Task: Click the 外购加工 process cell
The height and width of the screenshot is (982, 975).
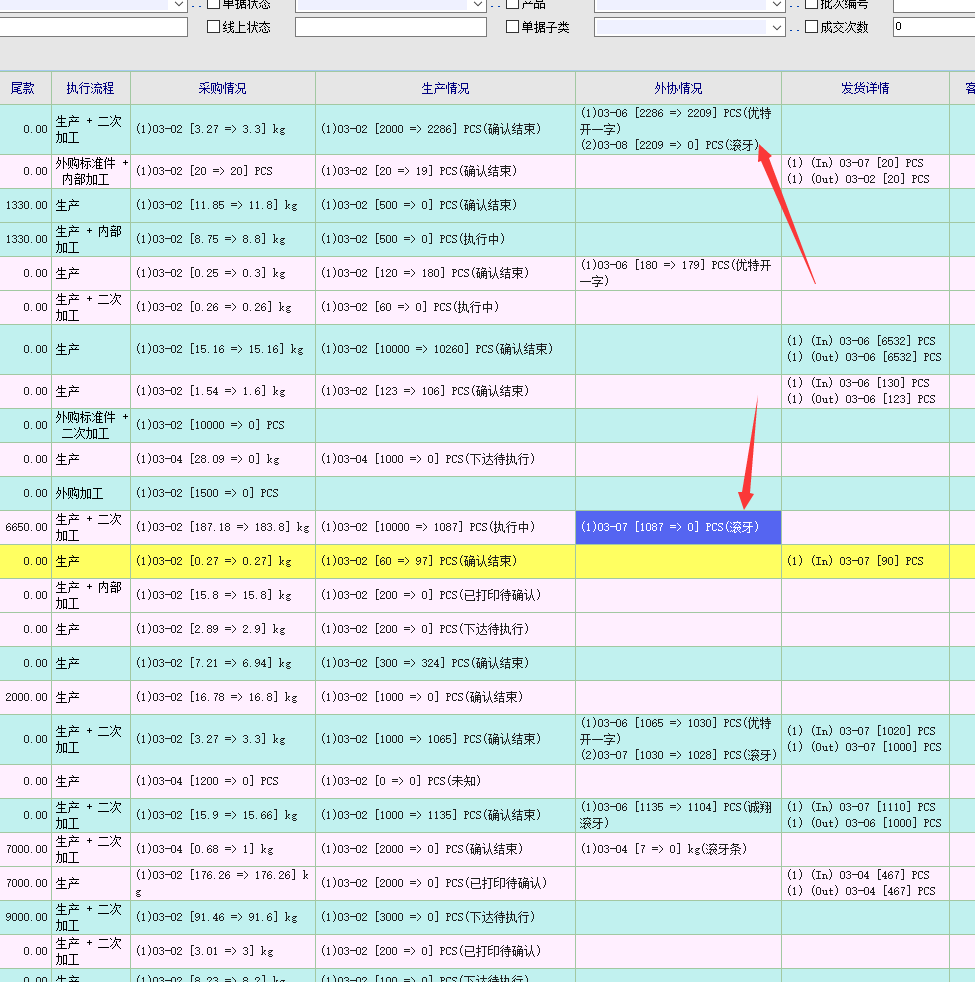Action: pyautogui.click(x=90, y=493)
